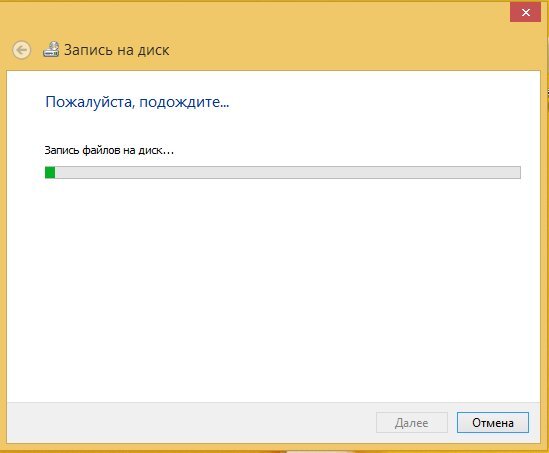Screen dimensions: 549x453
Task: Click the green filled progress segment
Action: click(50, 173)
